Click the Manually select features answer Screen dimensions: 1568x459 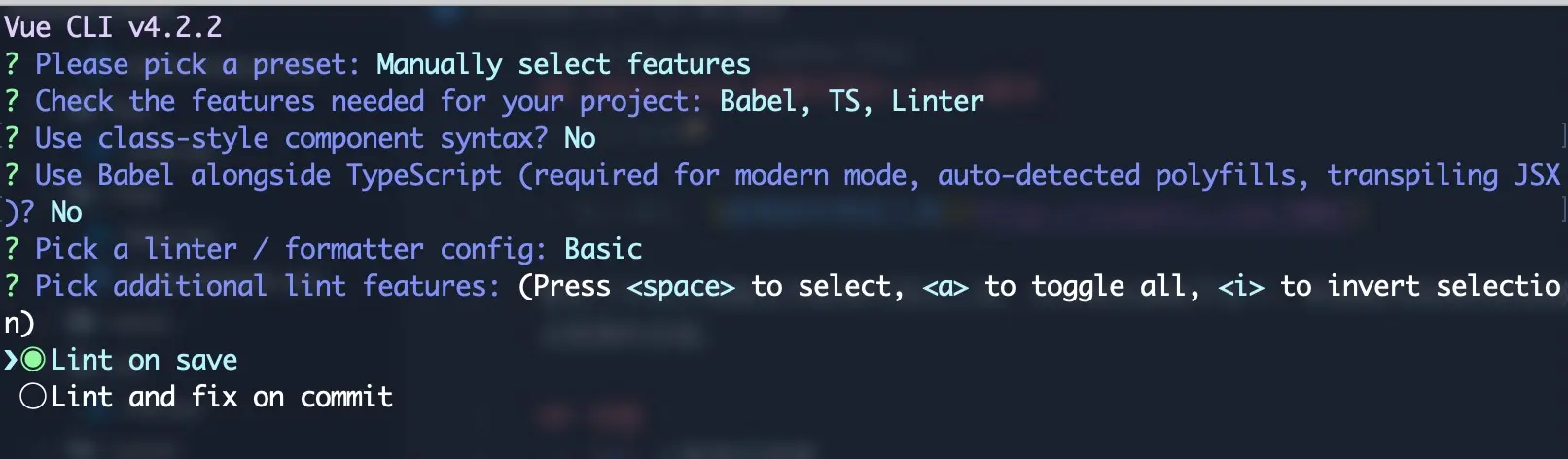tap(563, 64)
